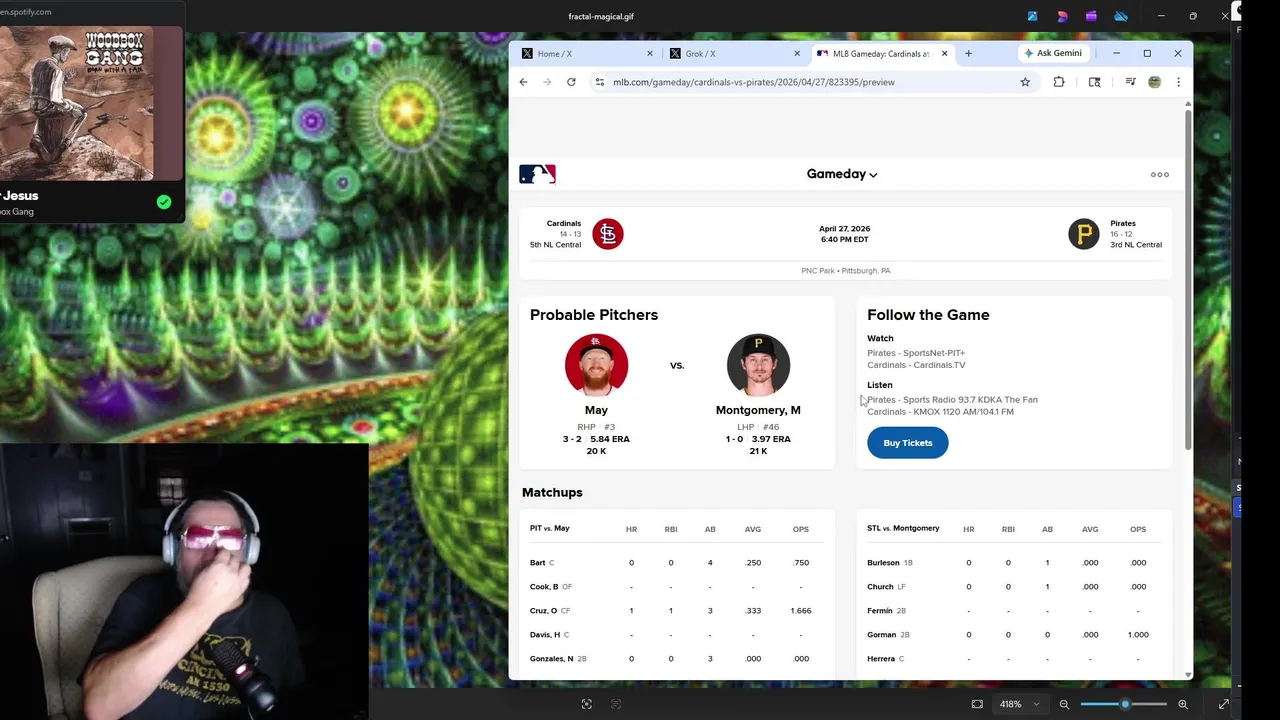Switch to the Grok / X tab

(x=734, y=54)
